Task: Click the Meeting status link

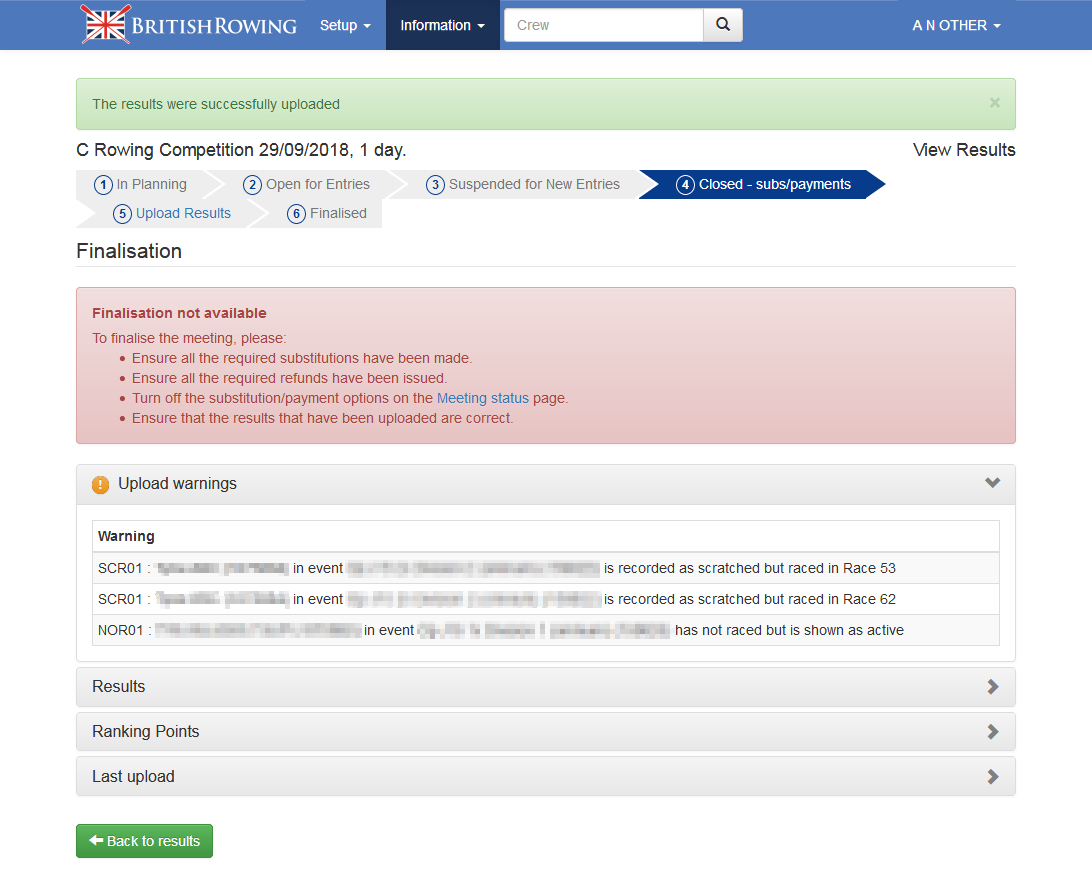Action: pos(482,398)
